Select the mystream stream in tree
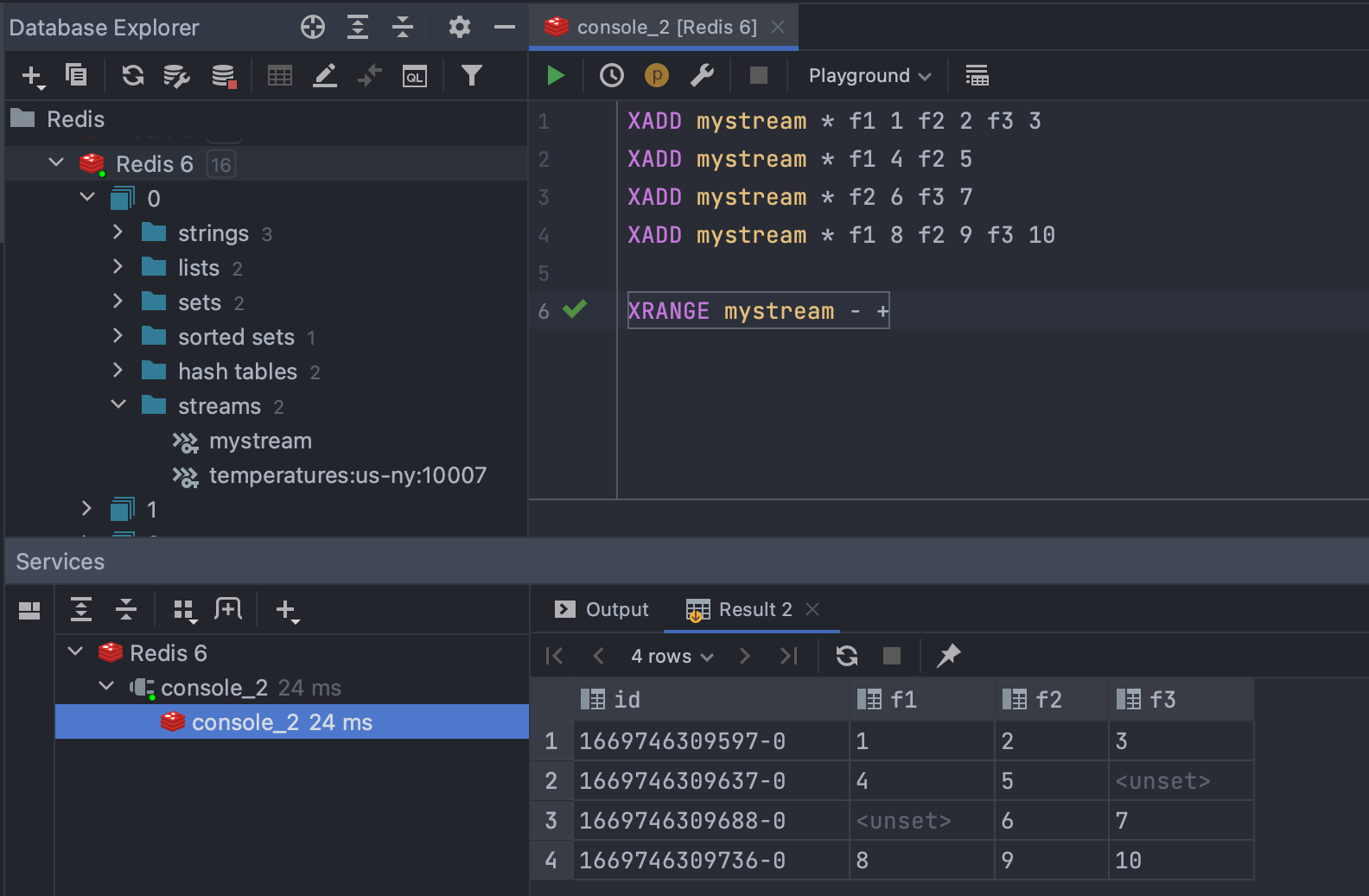This screenshot has height=896, width=1369. pyautogui.click(x=260, y=442)
